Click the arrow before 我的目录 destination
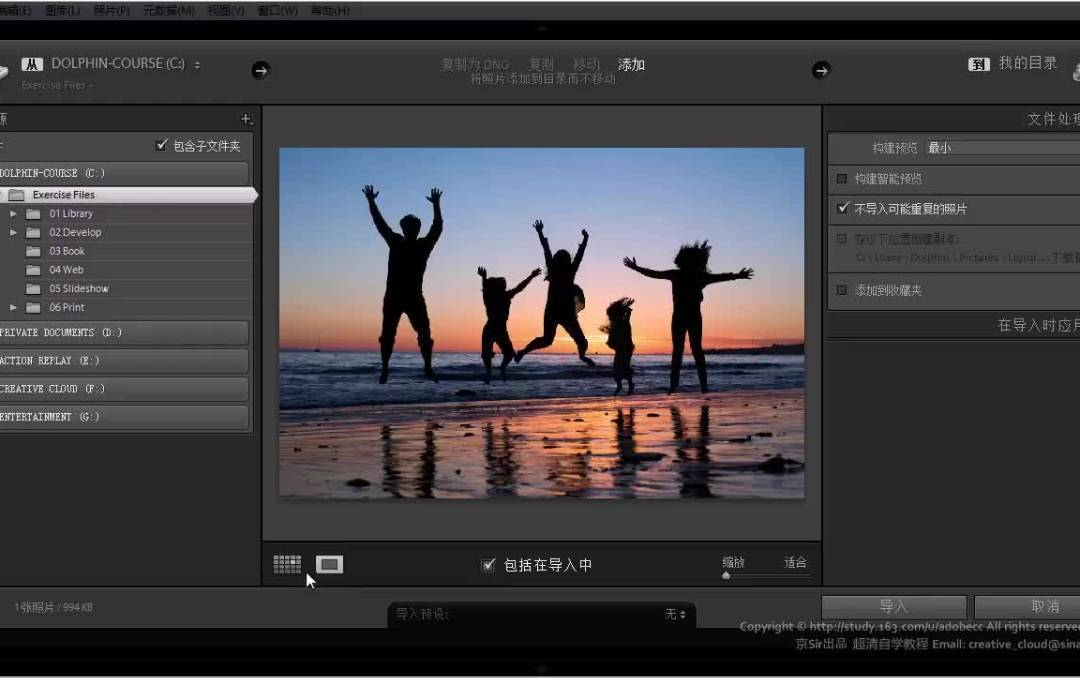This screenshot has width=1080, height=678. pos(820,70)
